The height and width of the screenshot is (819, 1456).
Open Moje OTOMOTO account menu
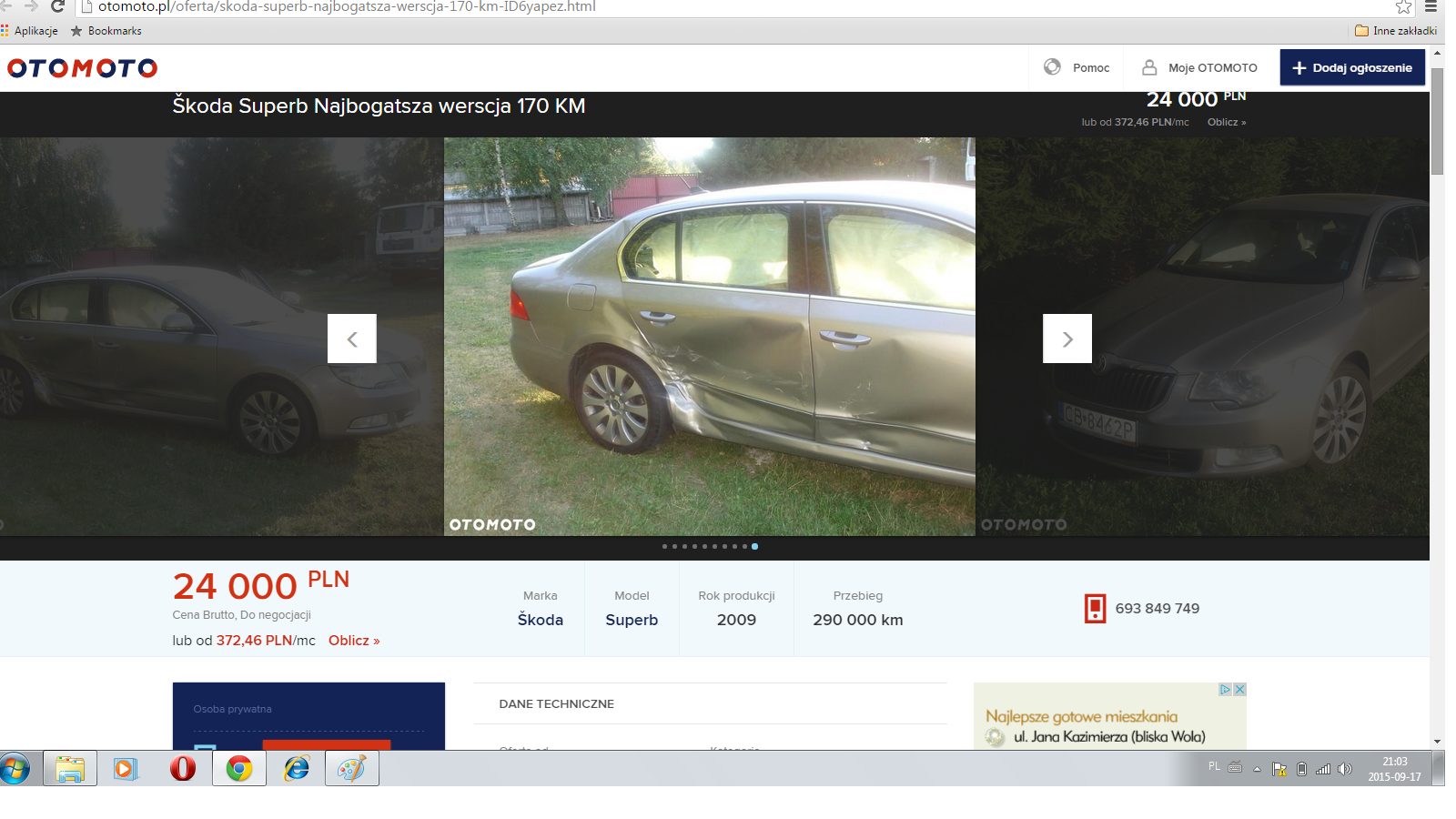point(1200,68)
